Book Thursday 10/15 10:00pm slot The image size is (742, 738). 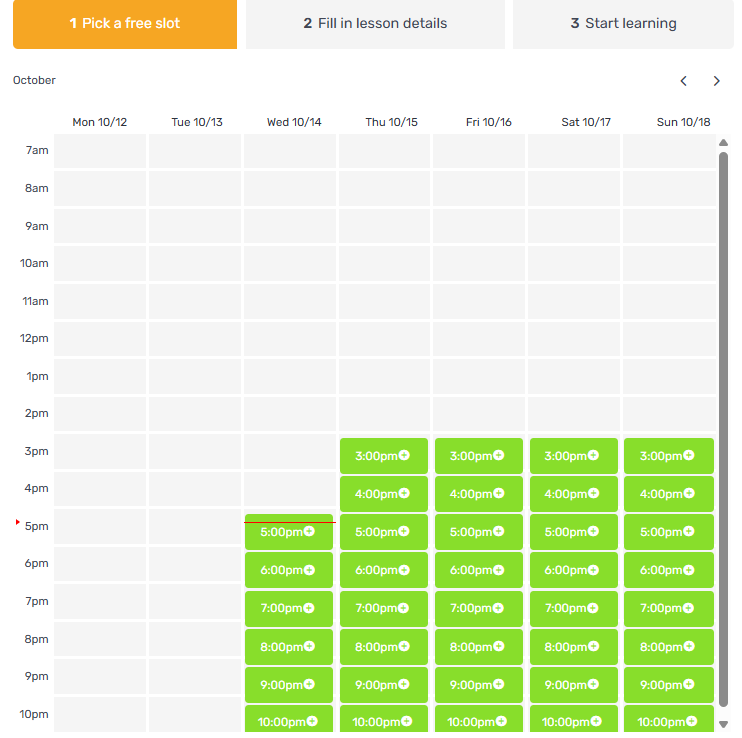tap(384, 719)
